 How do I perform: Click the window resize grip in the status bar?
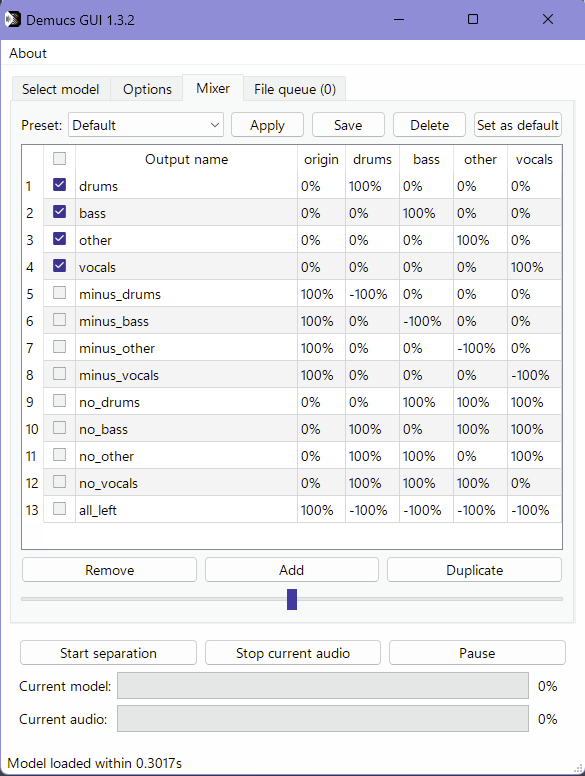578,769
